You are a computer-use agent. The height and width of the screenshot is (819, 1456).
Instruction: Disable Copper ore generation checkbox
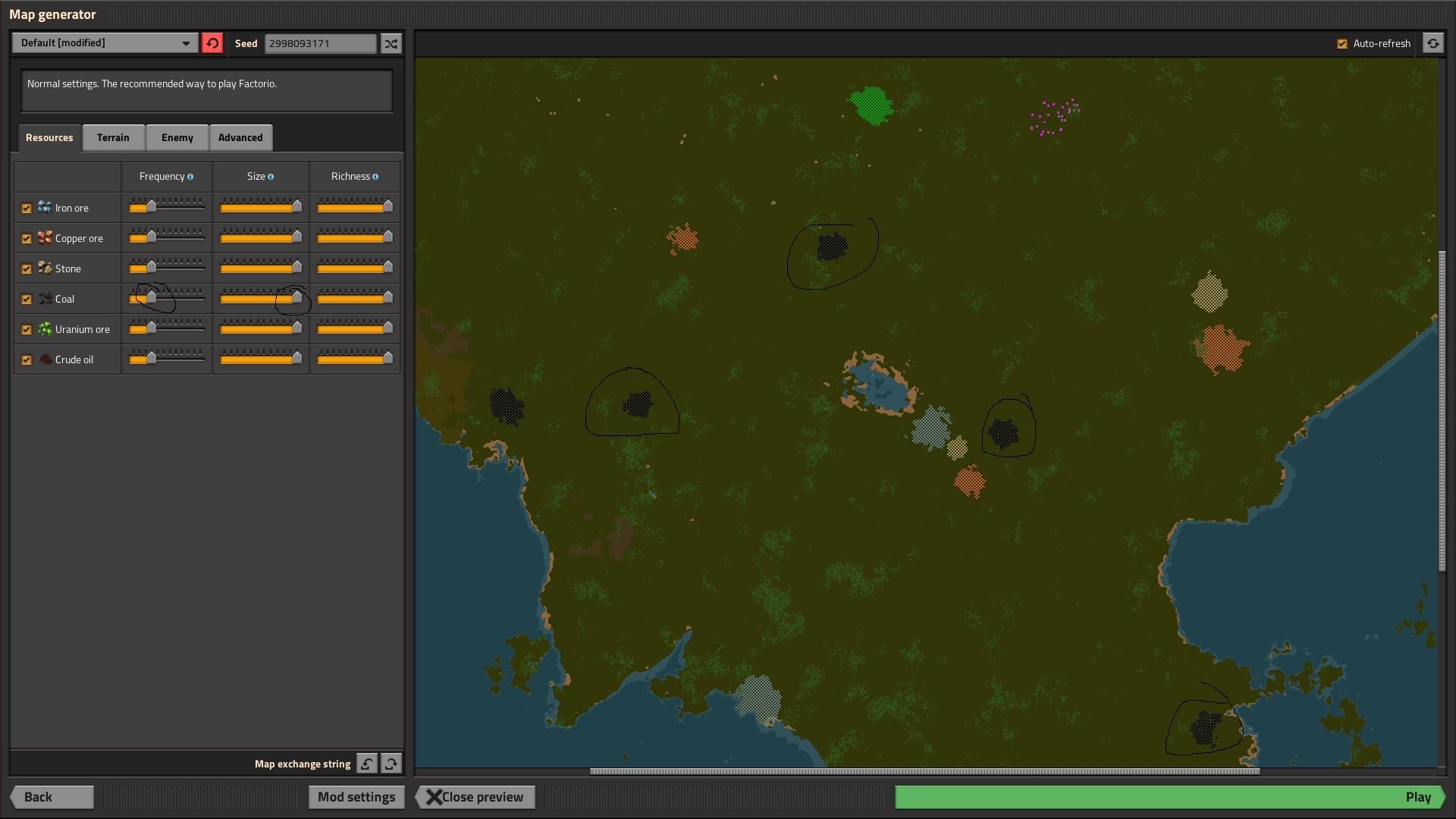point(27,238)
